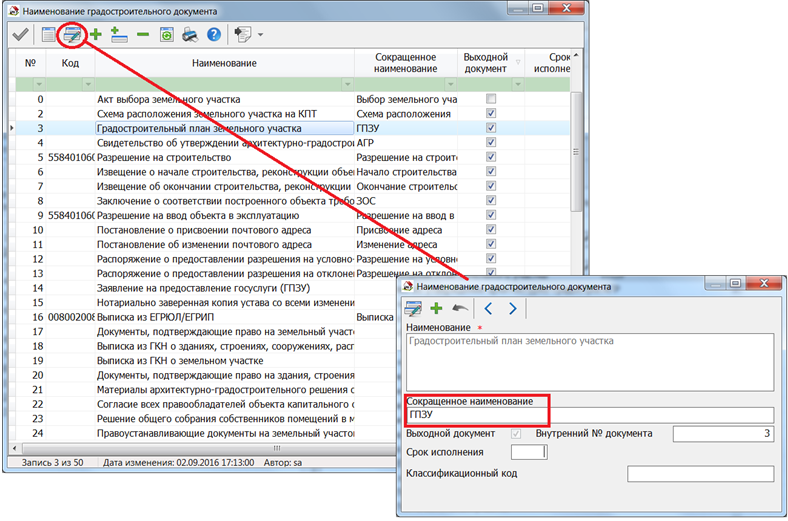Open the edit record form icon
Viewport: 788px width, 521px height.
(72, 35)
